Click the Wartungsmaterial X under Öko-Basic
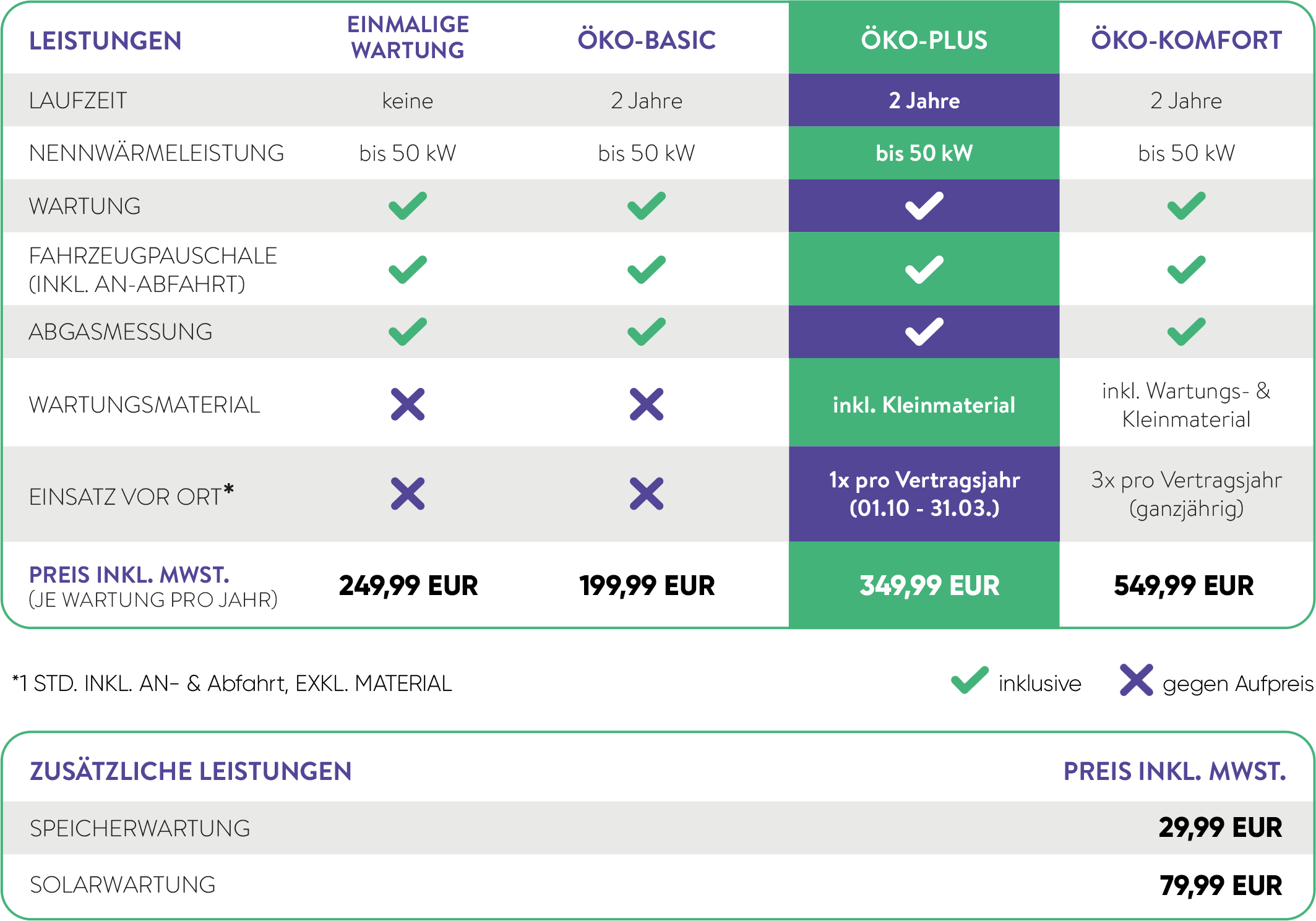This screenshot has width=1316, height=921. (647, 405)
